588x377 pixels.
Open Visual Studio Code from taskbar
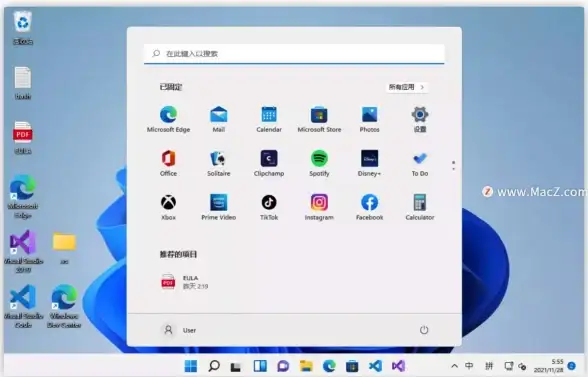375,366
